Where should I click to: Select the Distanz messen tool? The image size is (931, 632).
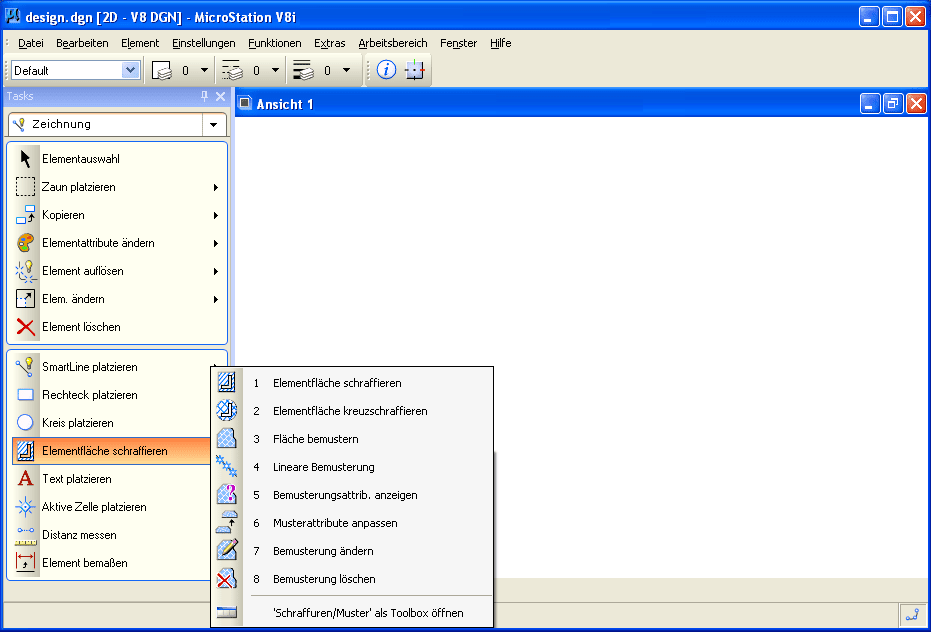click(x=26, y=535)
